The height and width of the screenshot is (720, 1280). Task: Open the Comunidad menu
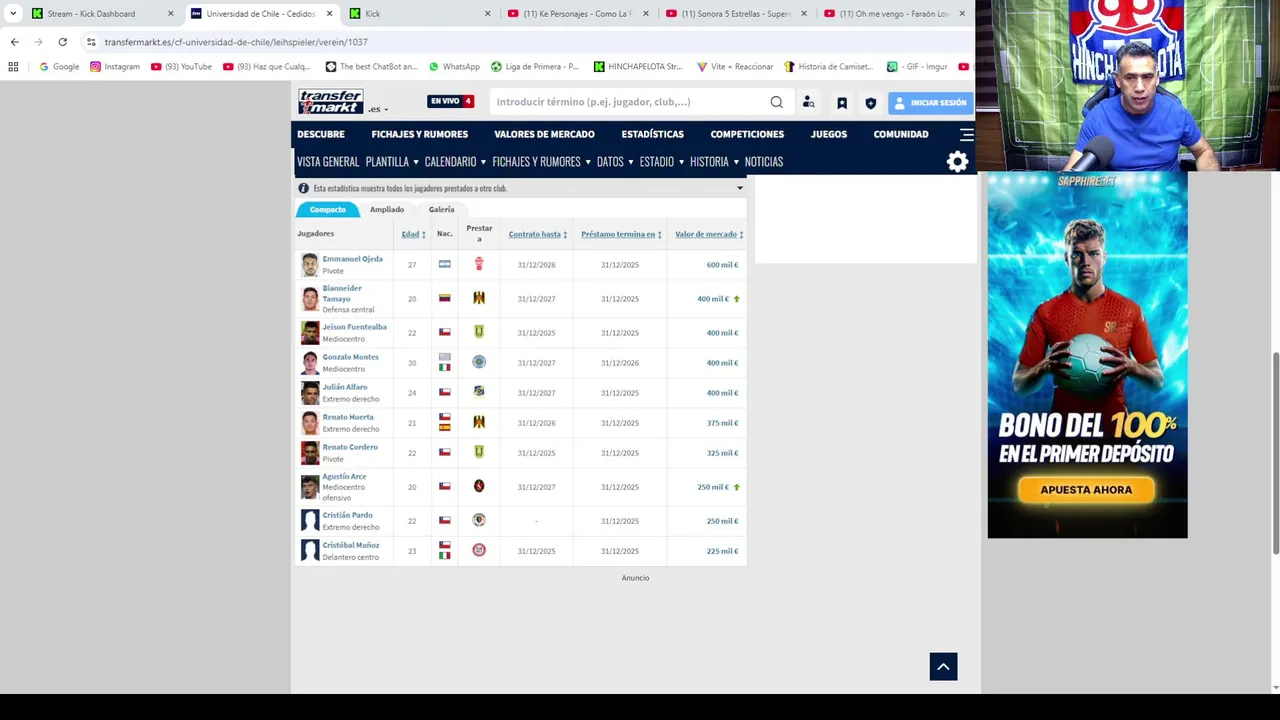tap(901, 134)
